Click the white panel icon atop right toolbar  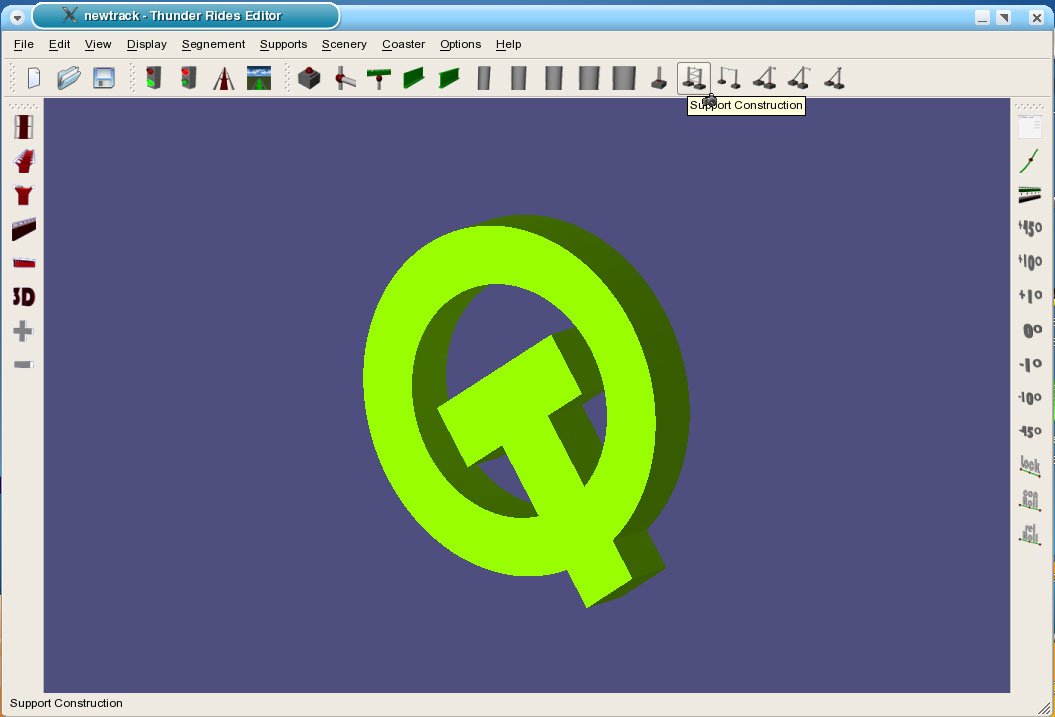pos(1029,127)
